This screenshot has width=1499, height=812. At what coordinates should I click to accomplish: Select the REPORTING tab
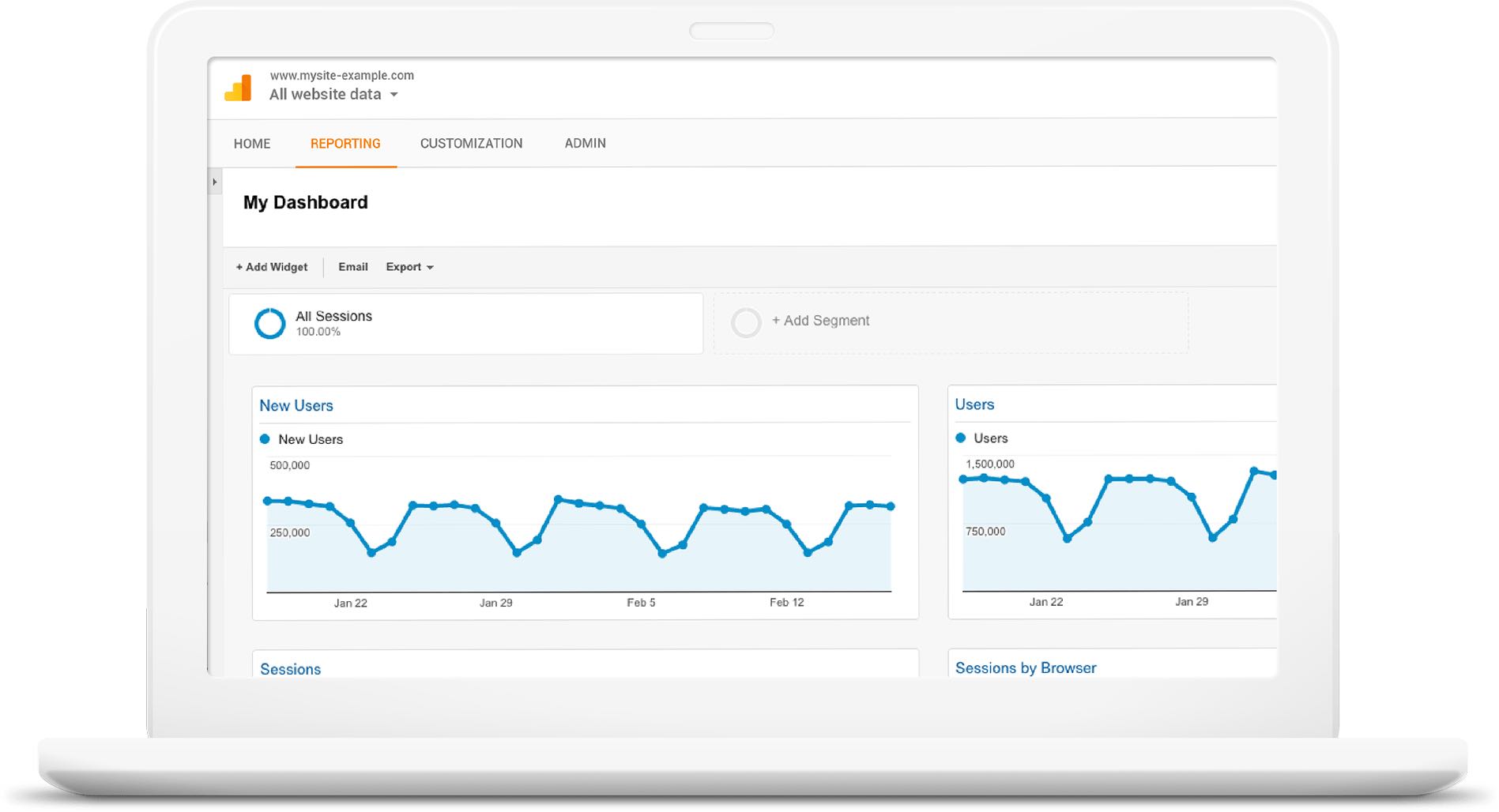point(345,144)
